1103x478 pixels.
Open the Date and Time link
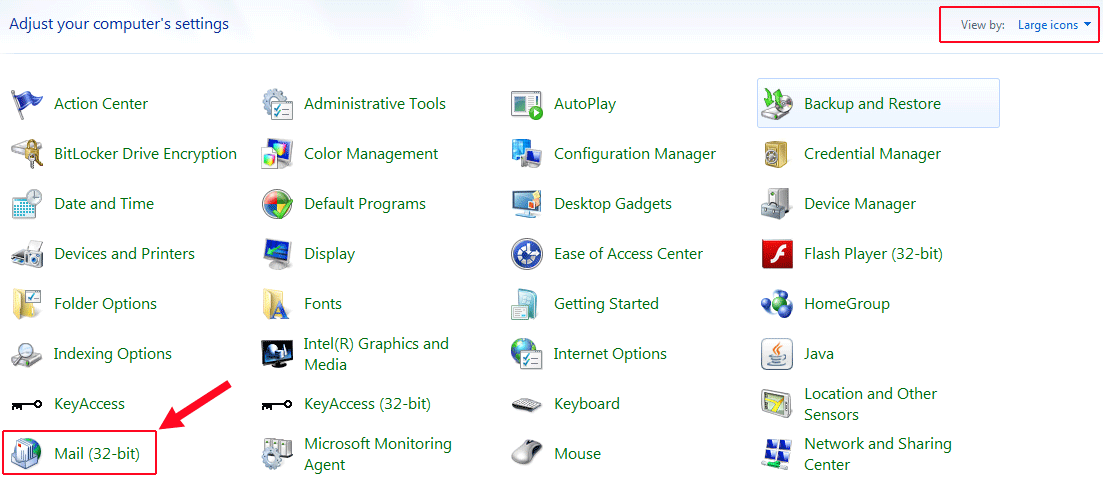click(104, 204)
